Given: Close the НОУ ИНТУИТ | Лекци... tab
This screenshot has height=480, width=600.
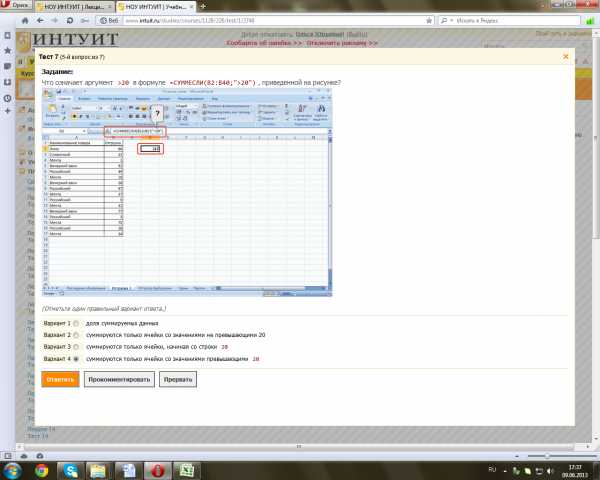Looking at the screenshot, I should point(110,7).
